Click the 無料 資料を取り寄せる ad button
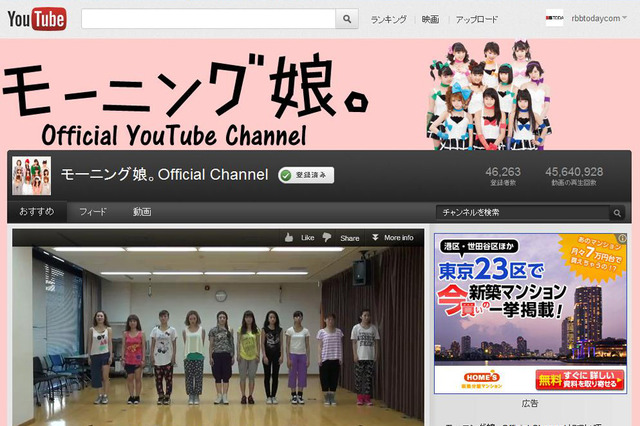The height and width of the screenshot is (426, 640). click(x=580, y=380)
